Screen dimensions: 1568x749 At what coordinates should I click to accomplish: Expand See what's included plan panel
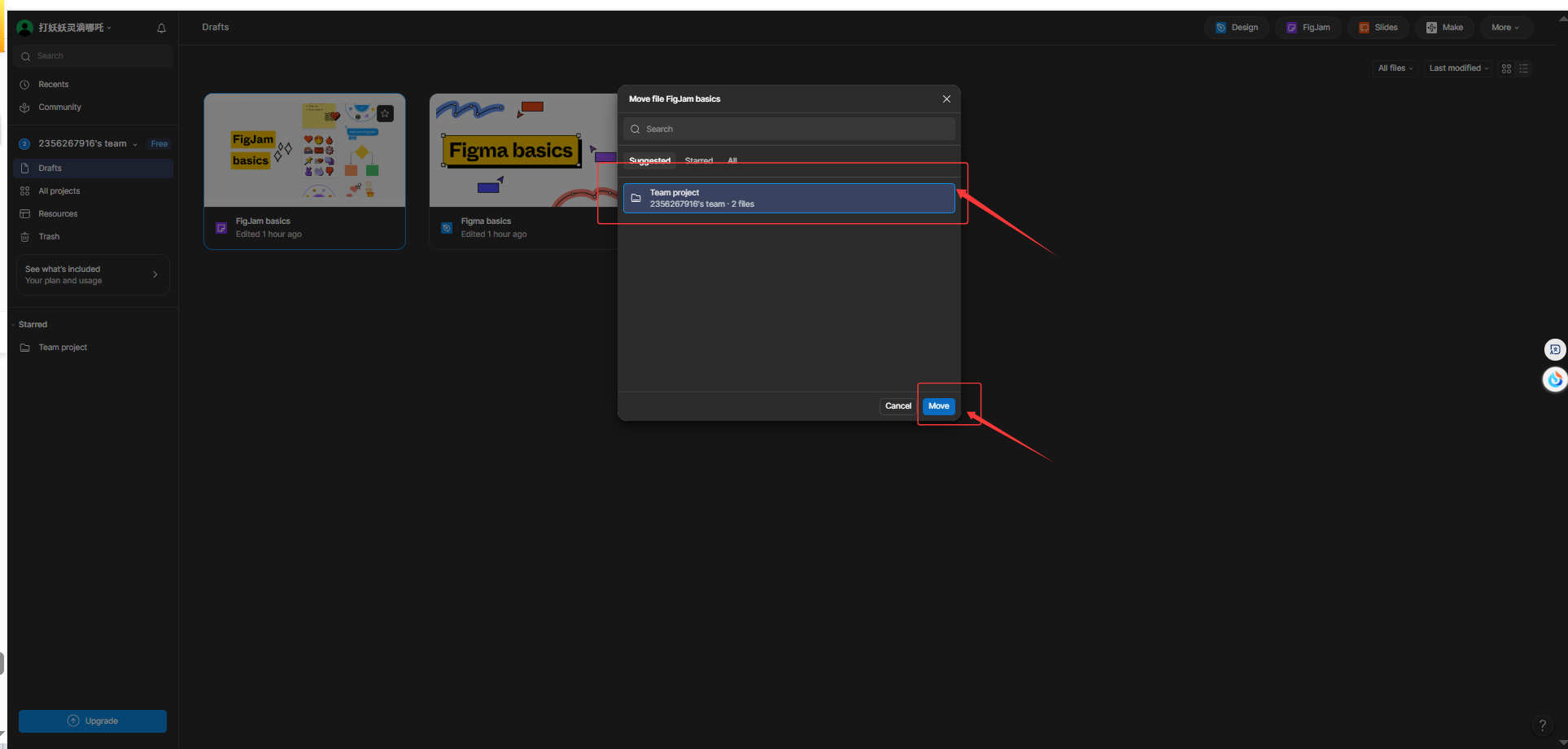pyautogui.click(x=93, y=275)
